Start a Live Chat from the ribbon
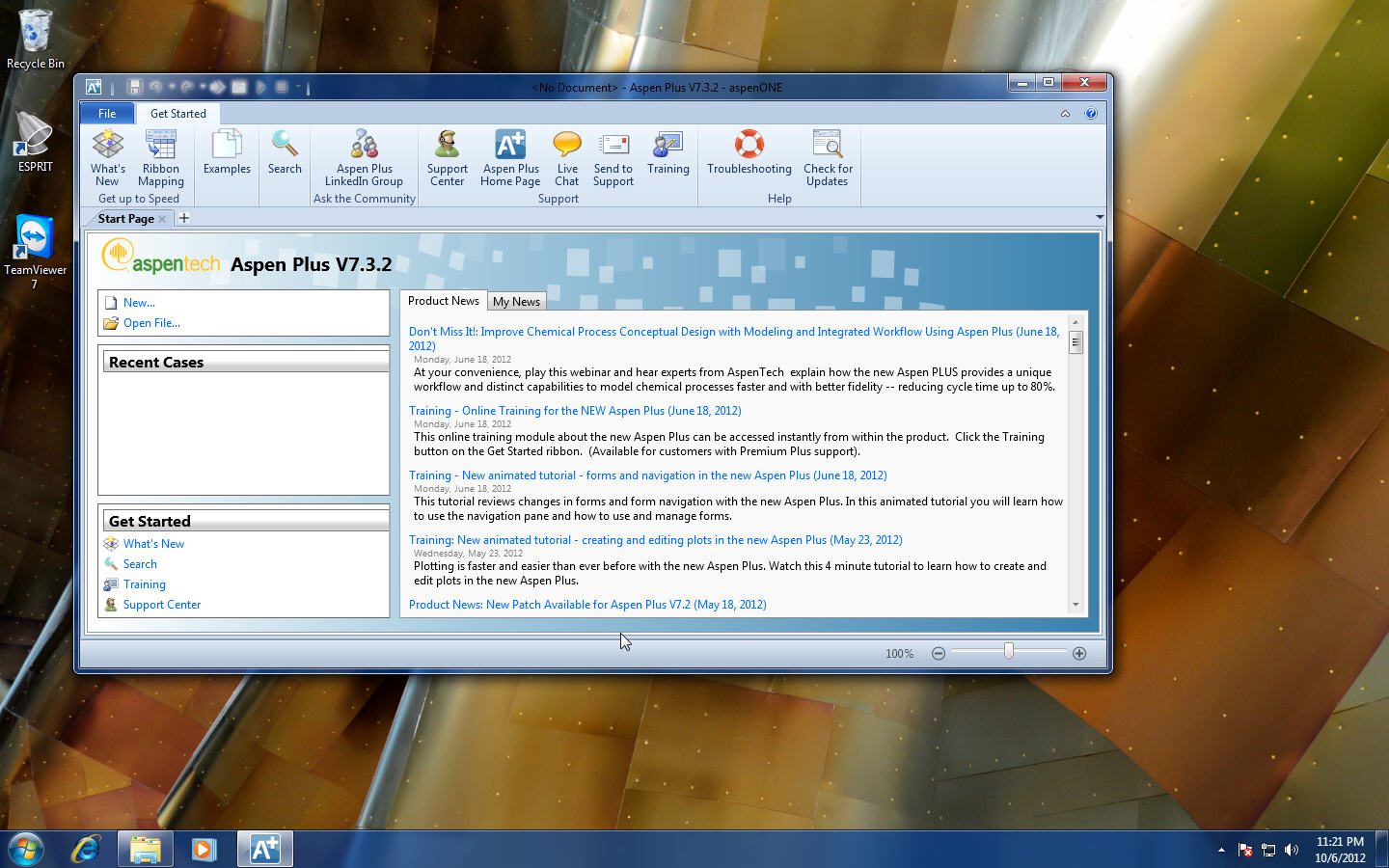 pos(567,158)
